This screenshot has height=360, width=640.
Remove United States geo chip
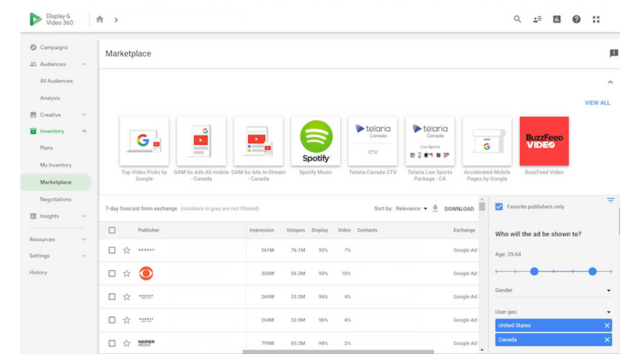tap(607, 325)
